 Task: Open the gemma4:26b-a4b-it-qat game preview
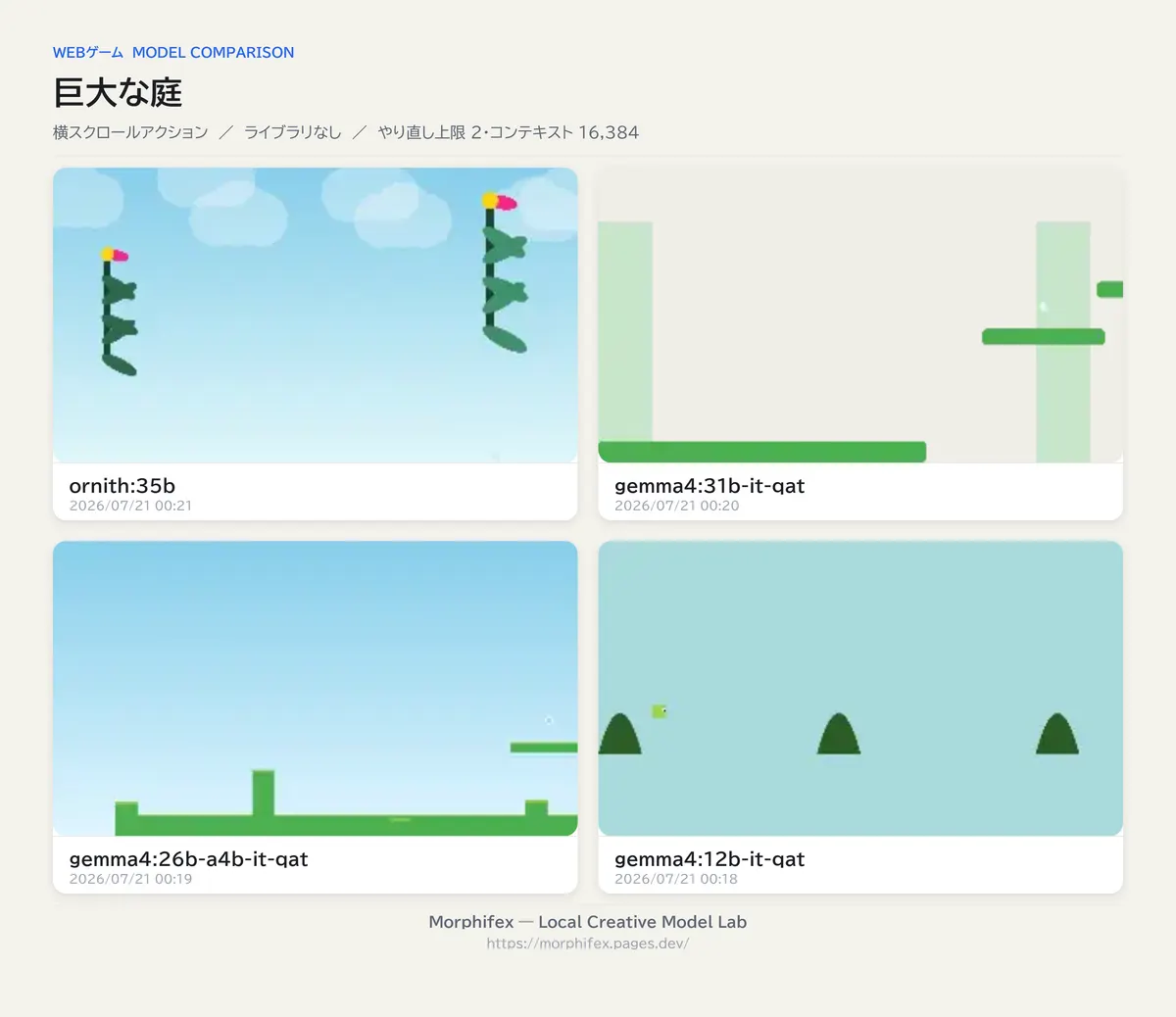click(x=315, y=688)
